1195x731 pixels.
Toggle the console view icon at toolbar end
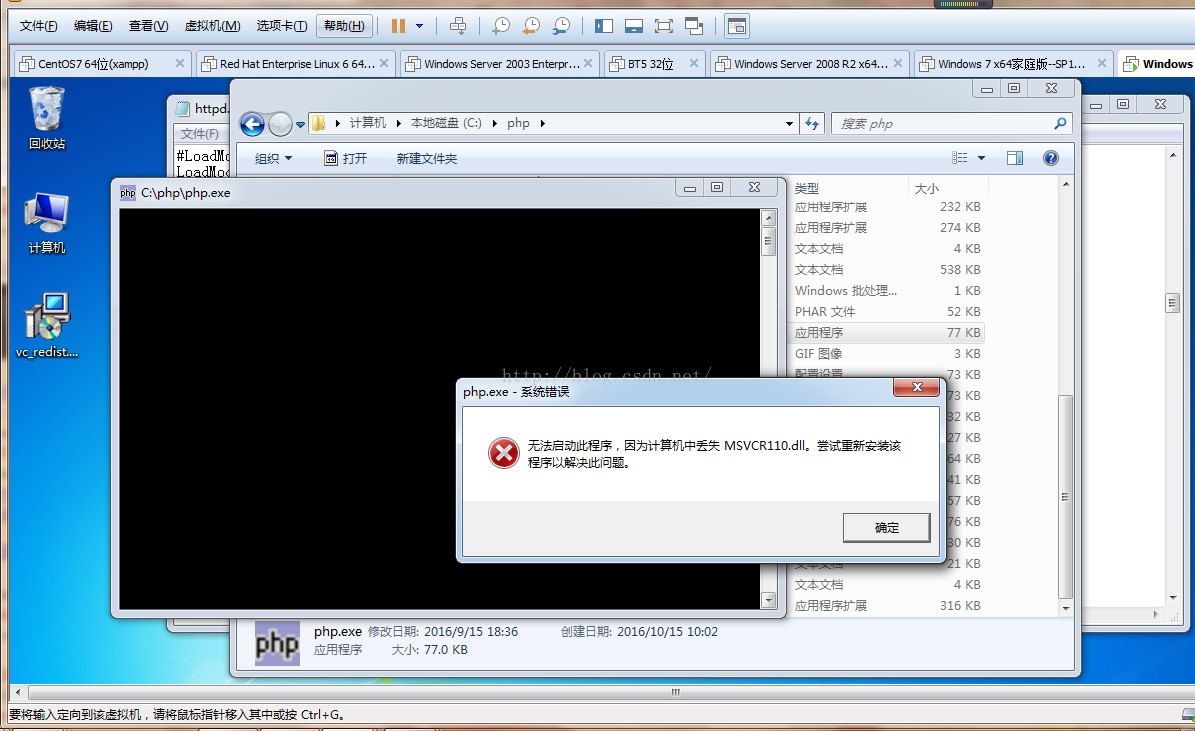tap(736, 26)
